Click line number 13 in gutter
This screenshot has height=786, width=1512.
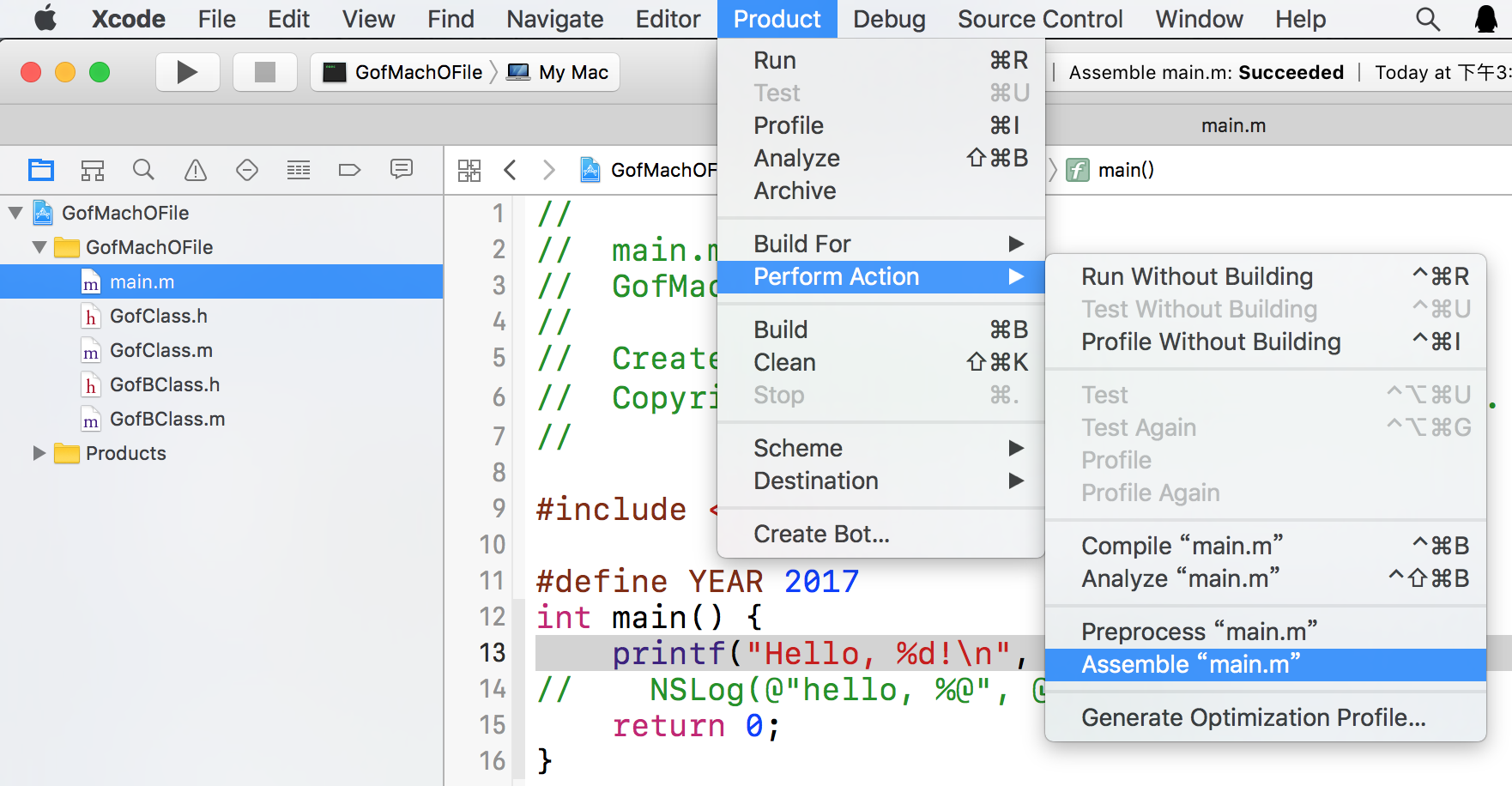[493, 653]
